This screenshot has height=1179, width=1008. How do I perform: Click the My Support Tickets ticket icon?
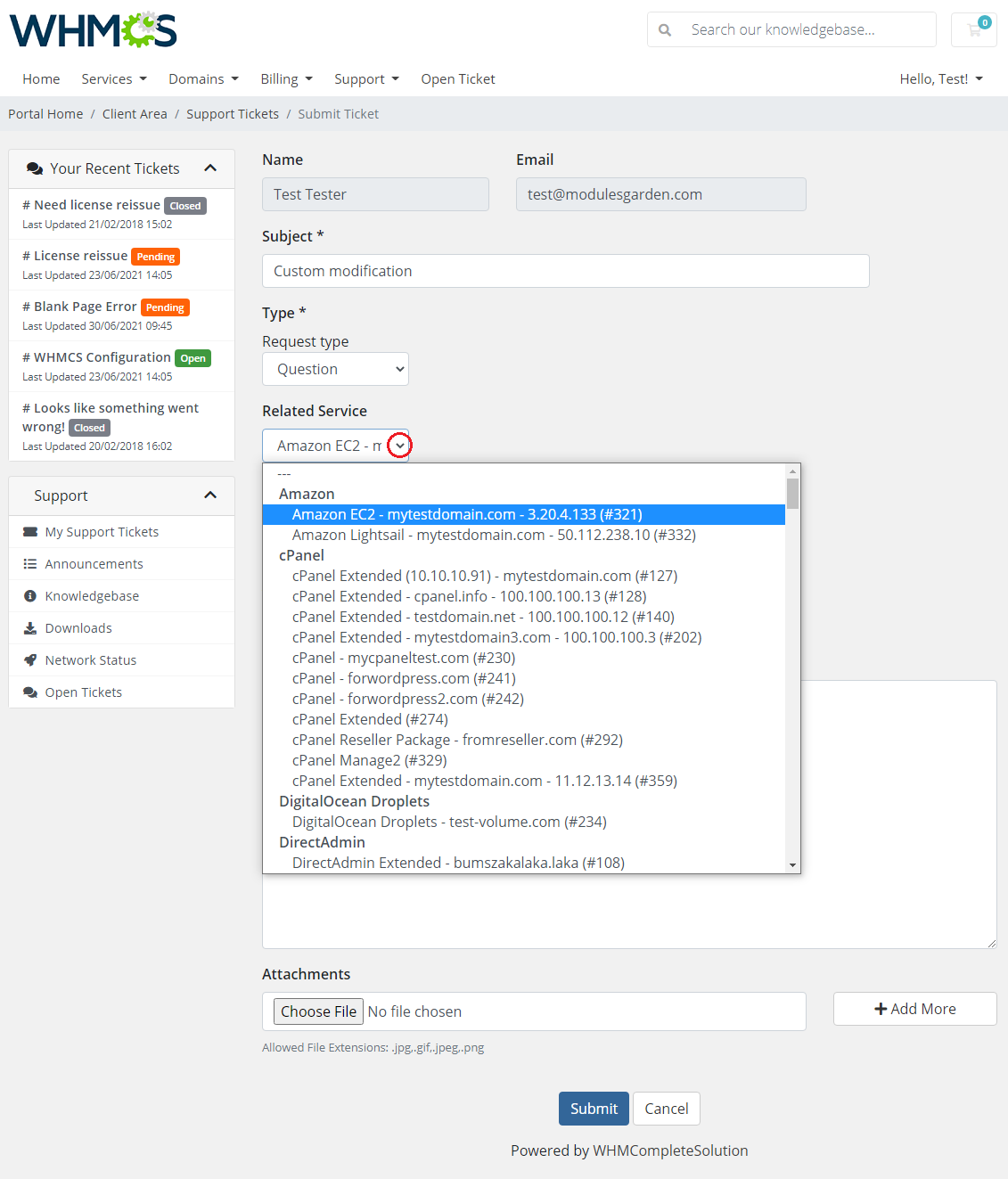pos(30,532)
